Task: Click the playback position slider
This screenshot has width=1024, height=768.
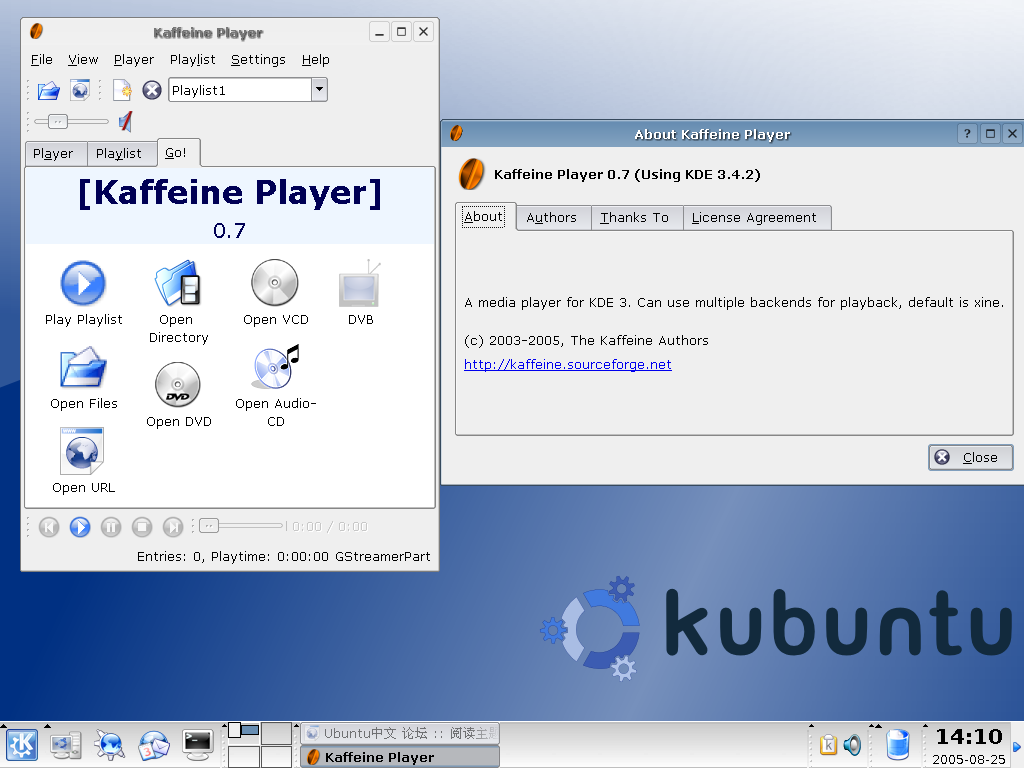Action: 241,526
